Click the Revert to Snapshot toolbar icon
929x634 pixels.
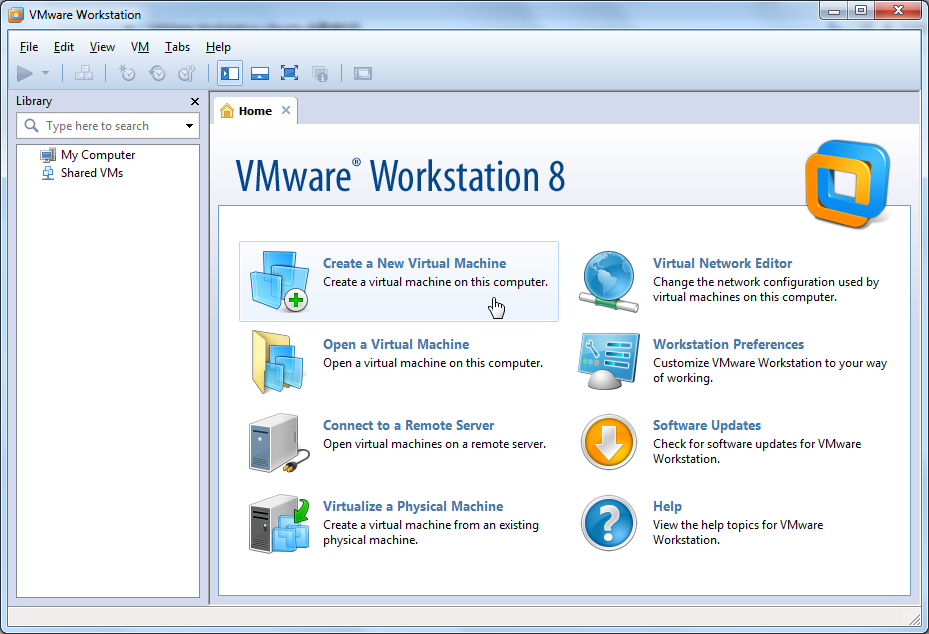157,73
